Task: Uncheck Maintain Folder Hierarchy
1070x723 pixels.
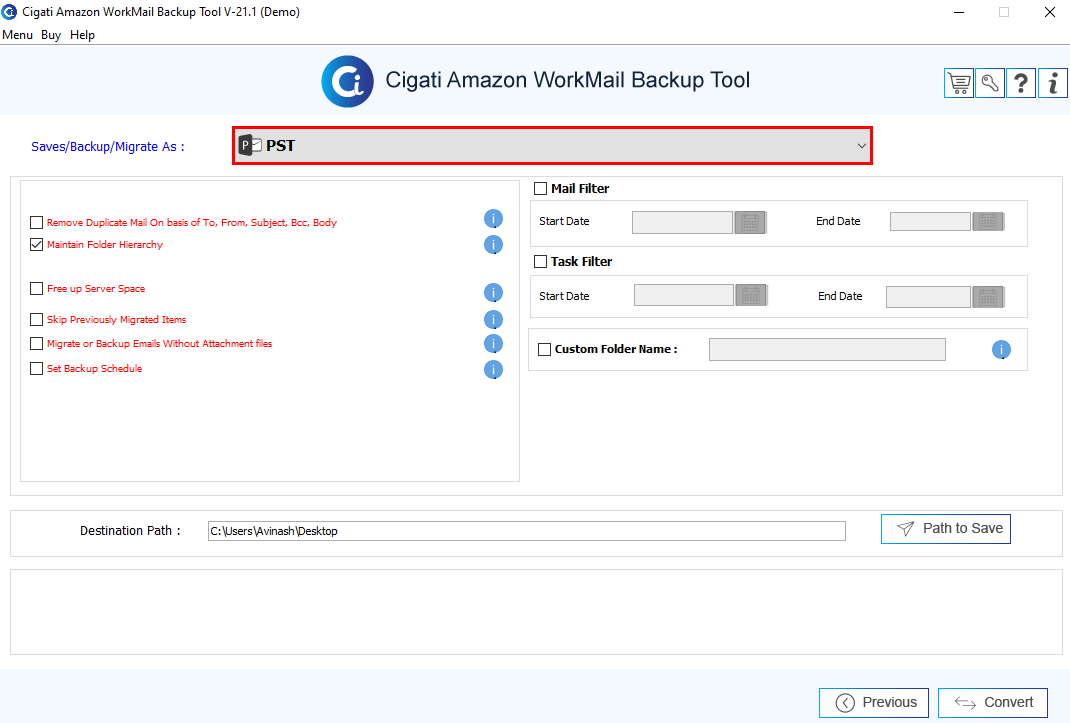Action: pyautogui.click(x=37, y=244)
